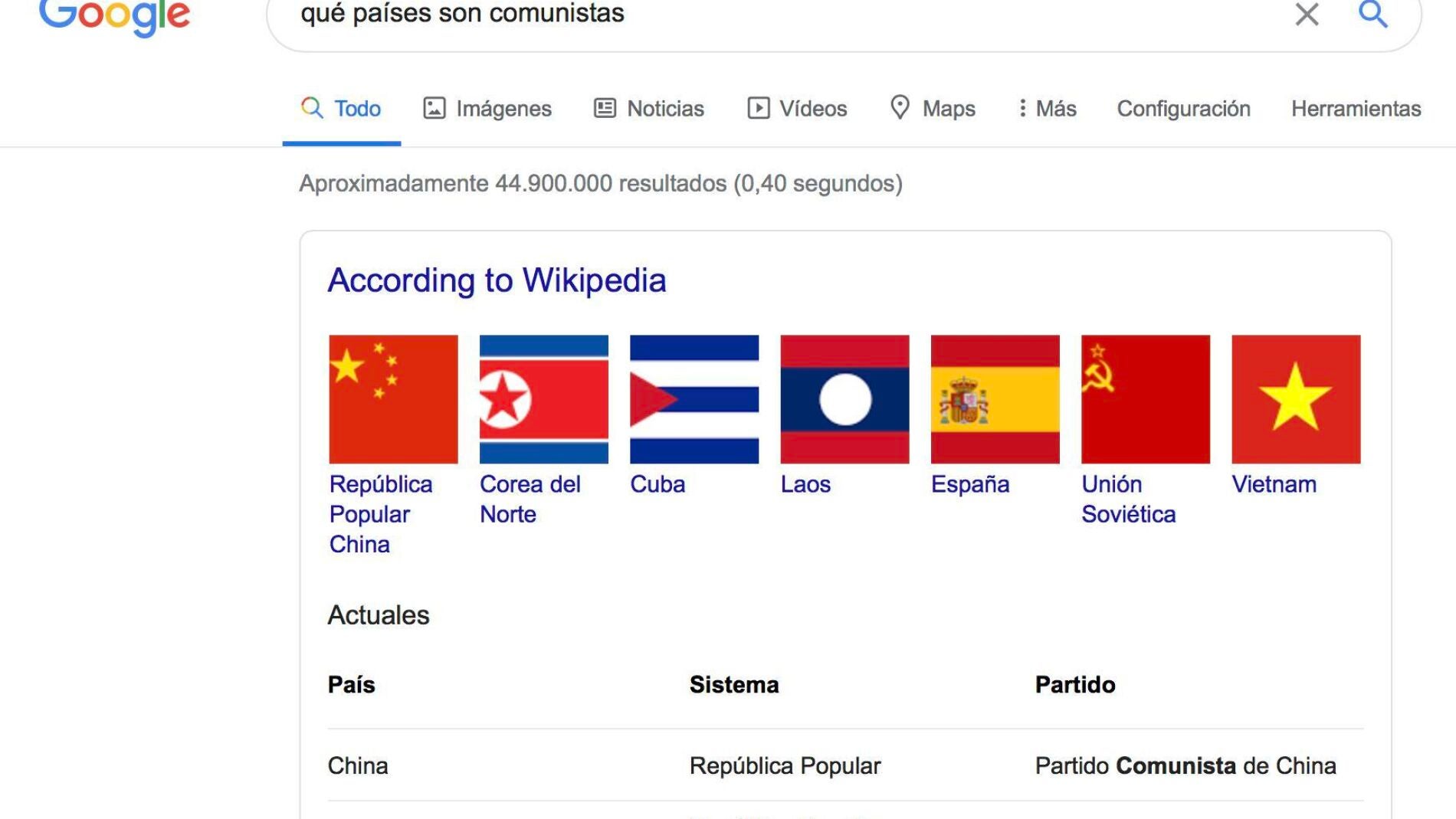This screenshot has height=819, width=1456.
Task: Click the North Korea flag image
Action: pyautogui.click(x=544, y=399)
